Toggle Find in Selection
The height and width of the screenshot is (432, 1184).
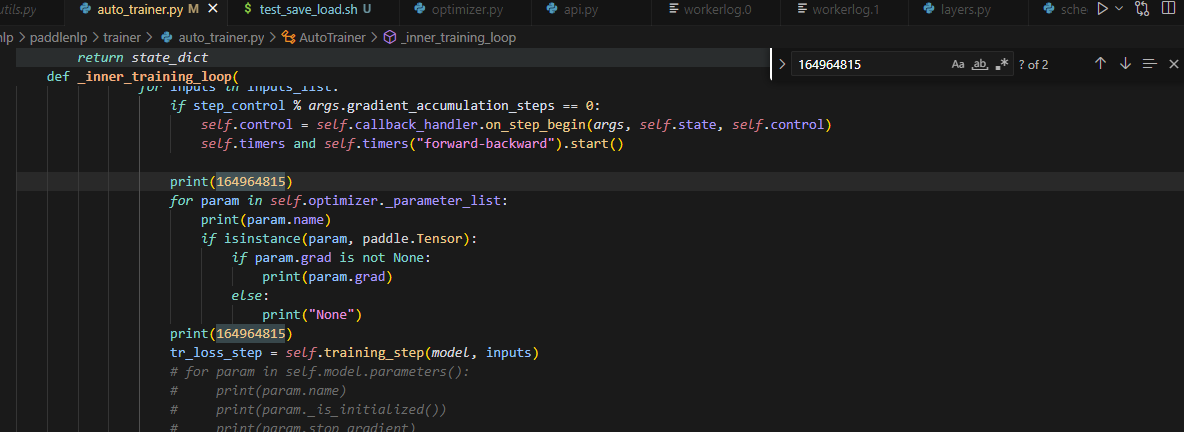(1150, 64)
